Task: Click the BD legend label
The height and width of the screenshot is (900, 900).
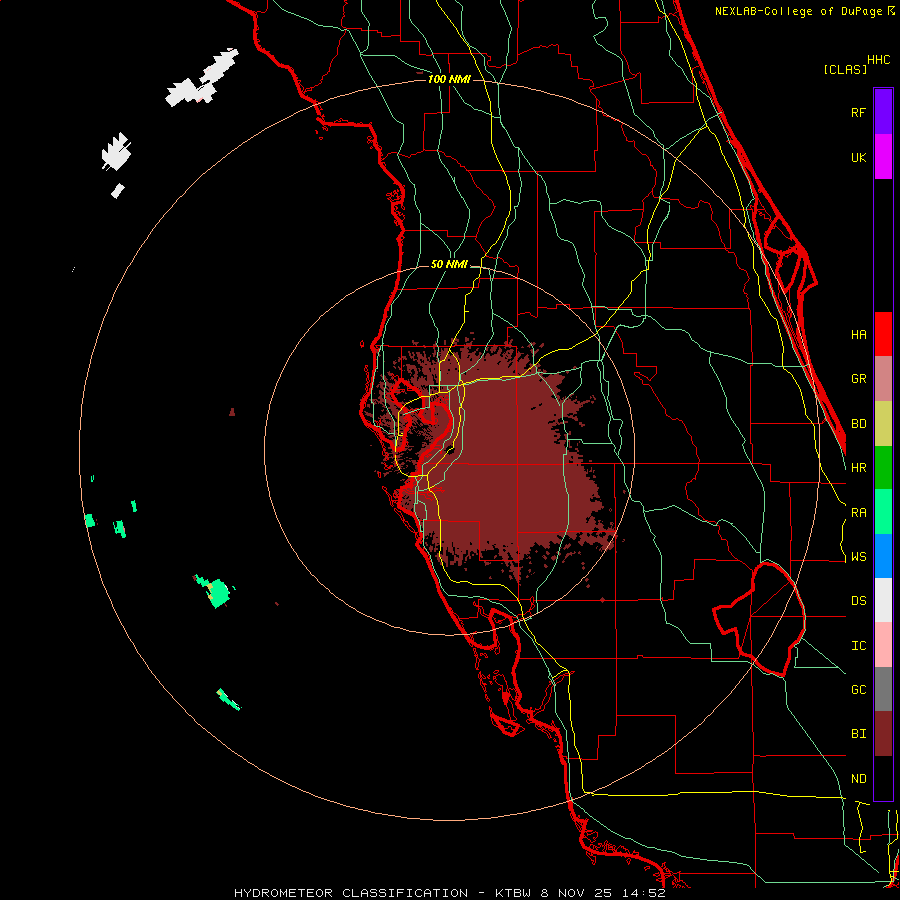Action: (x=858, y=424)
